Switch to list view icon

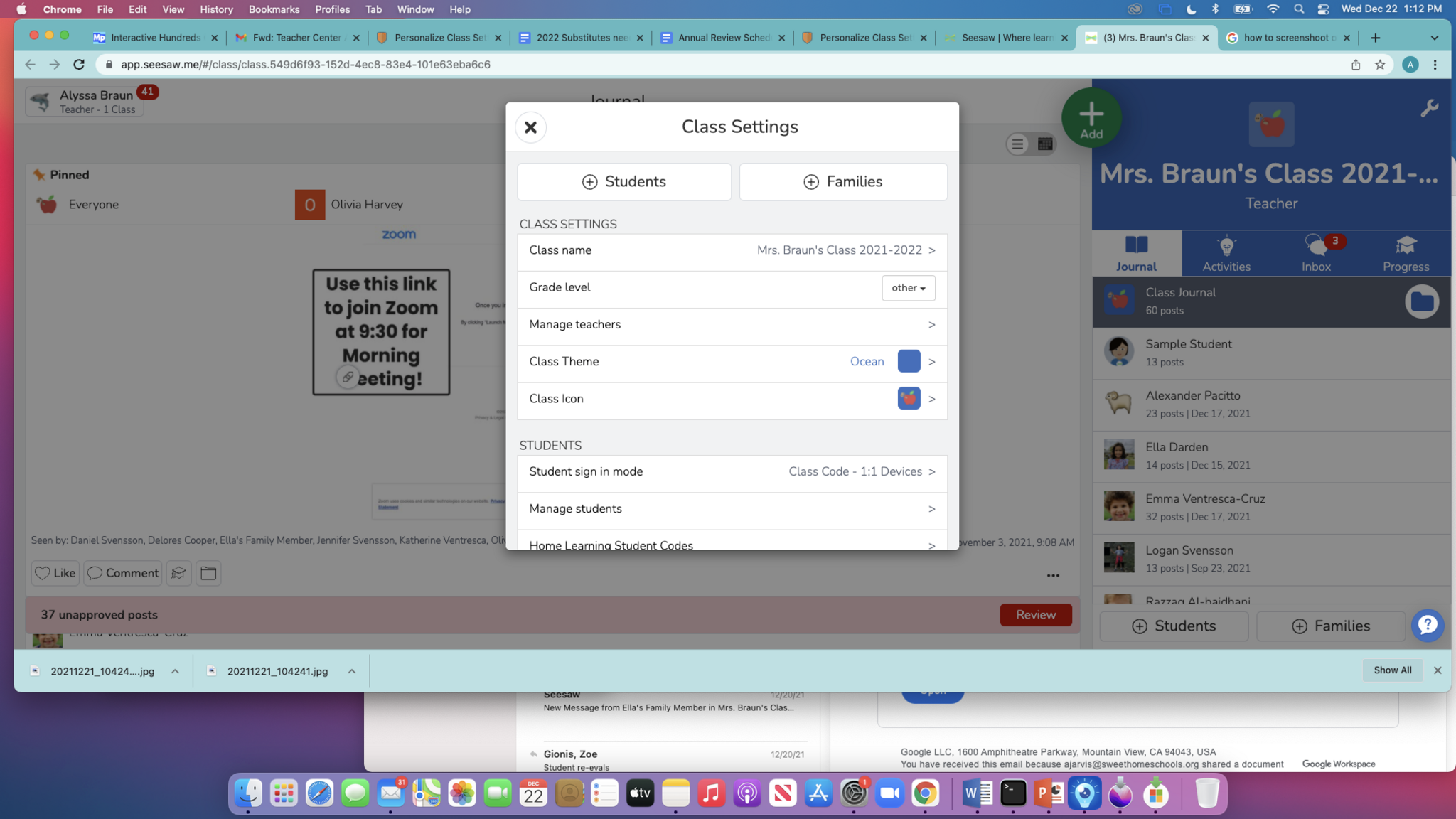(1017, 144)
